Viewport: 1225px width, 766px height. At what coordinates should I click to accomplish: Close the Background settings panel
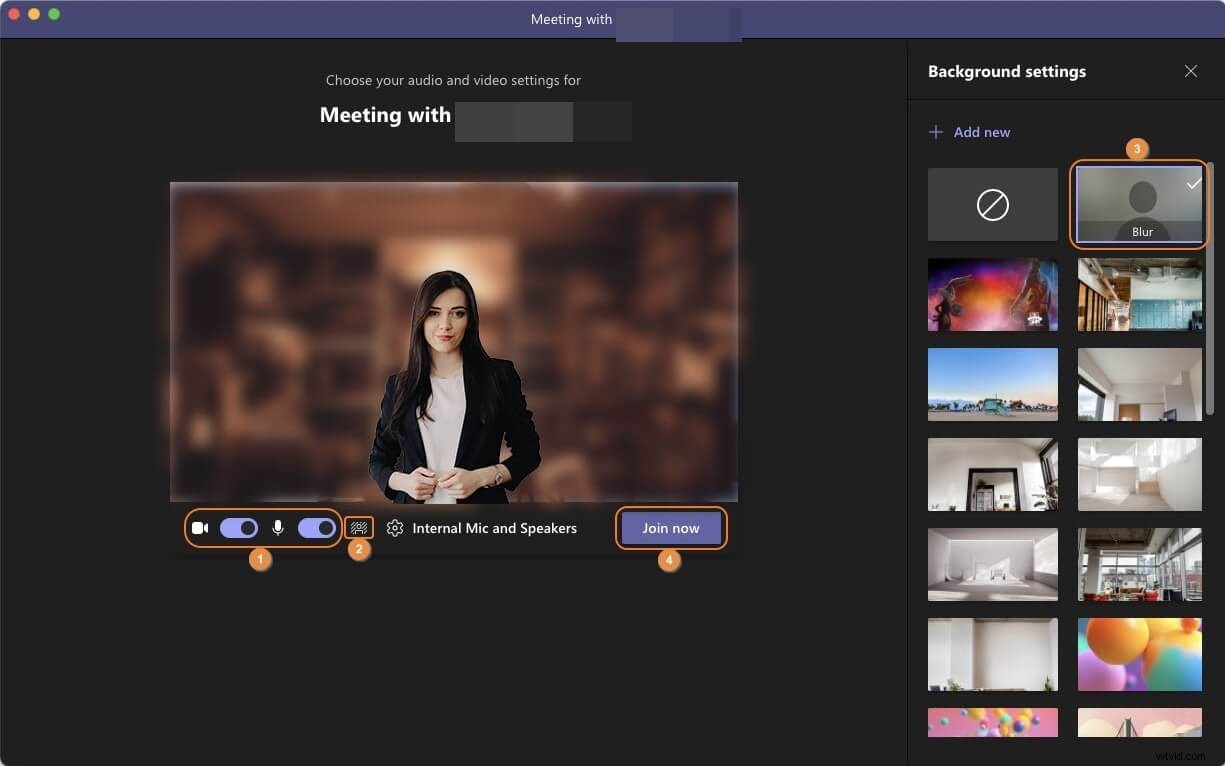(x=1191, y=71)
